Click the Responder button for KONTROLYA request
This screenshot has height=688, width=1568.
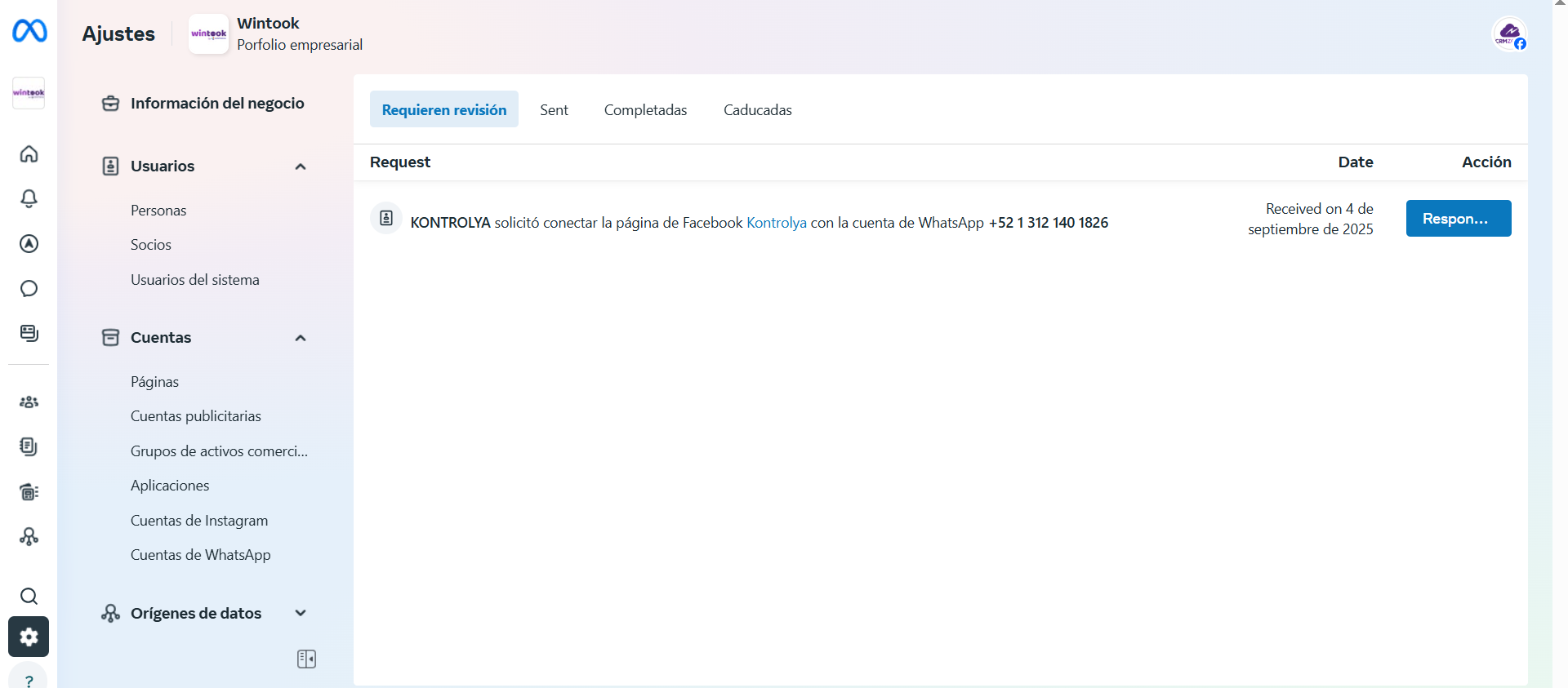pos(1459,219)
